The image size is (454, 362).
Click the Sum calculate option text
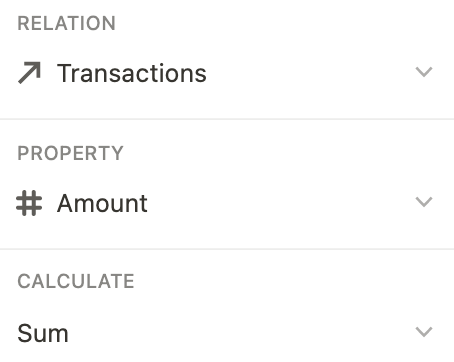coord(43,333)
